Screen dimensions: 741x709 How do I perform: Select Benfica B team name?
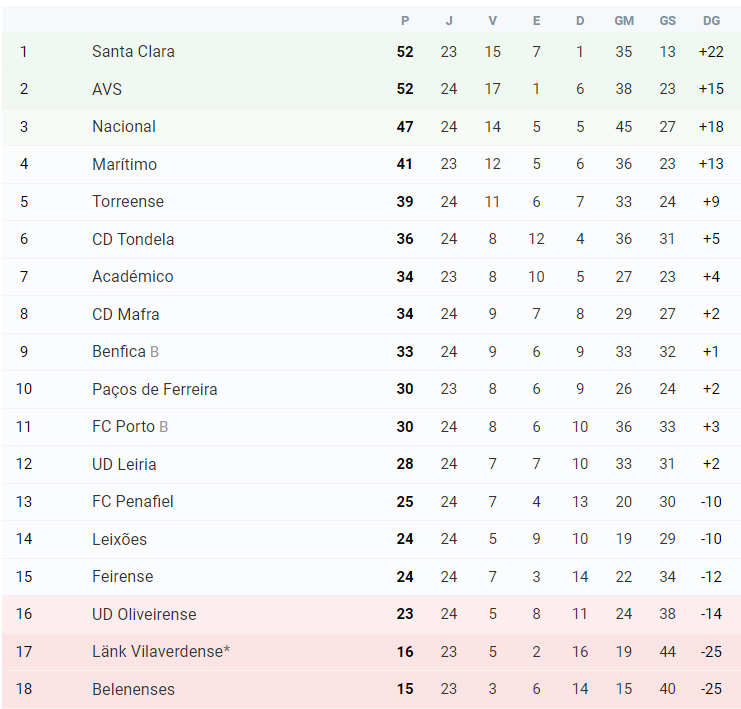pyautogui.click(x=125, y=351)
